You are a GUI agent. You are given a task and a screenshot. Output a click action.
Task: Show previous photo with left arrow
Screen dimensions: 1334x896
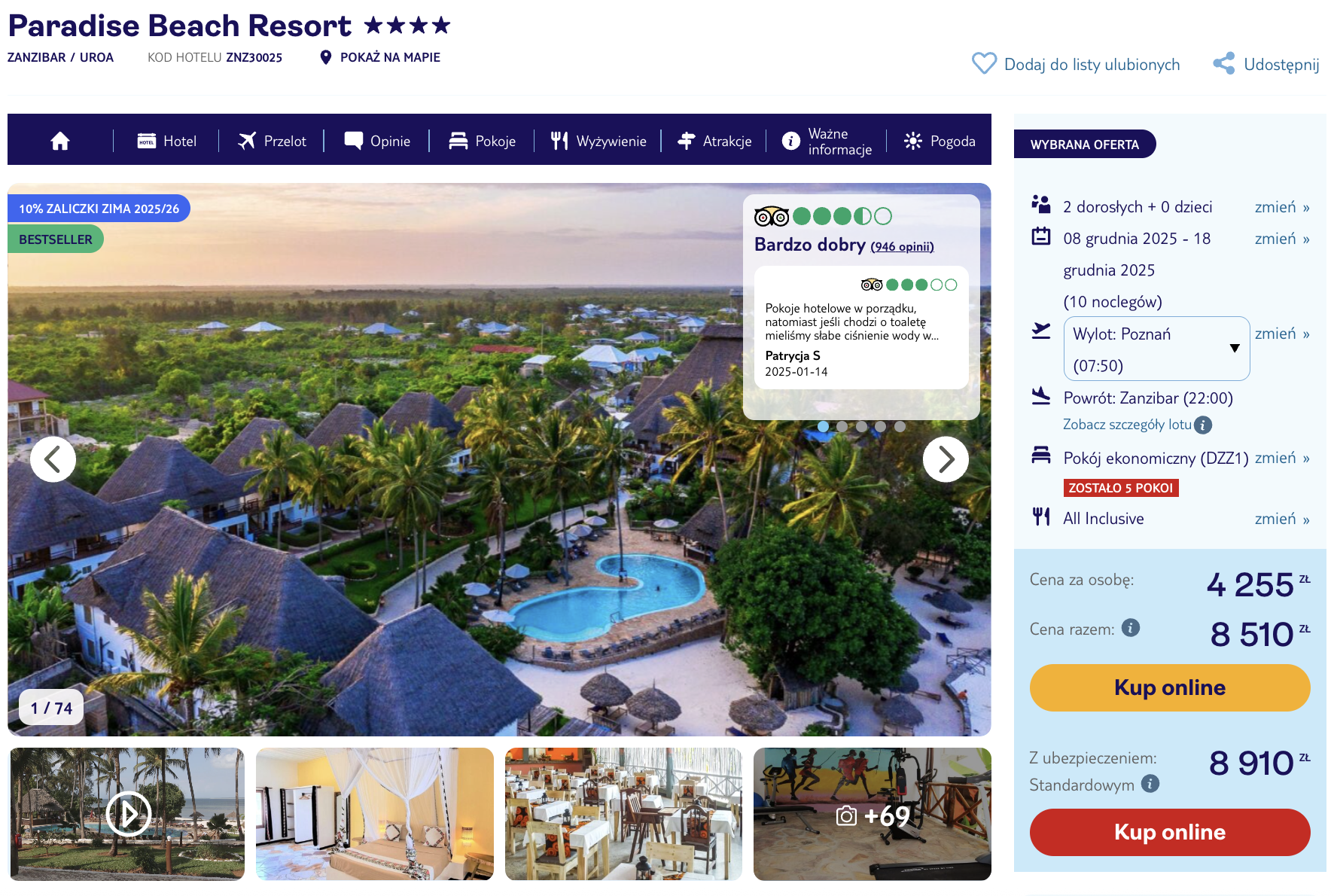53,459
